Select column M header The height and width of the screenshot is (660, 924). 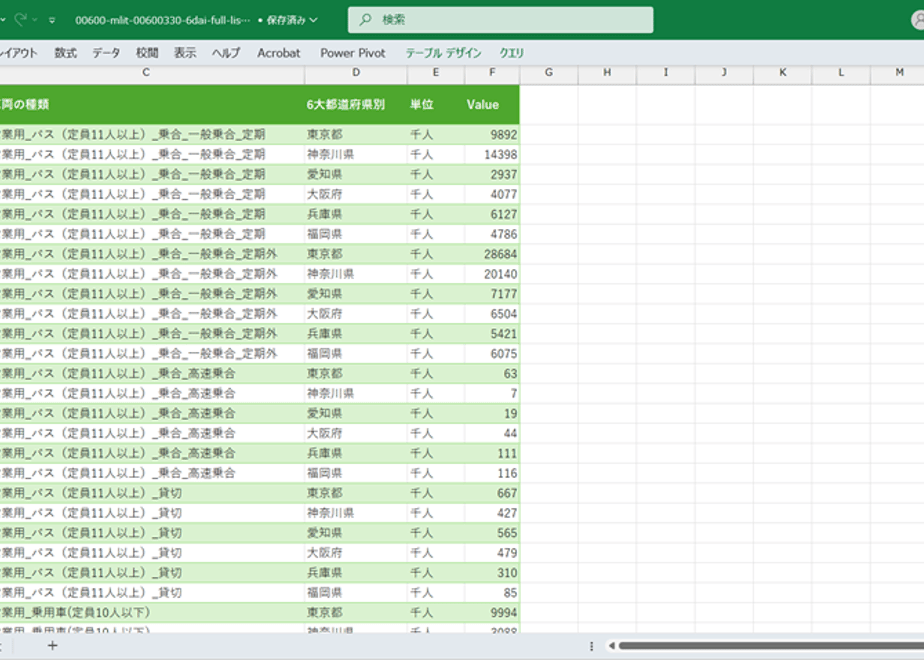[x=899, y=72]
